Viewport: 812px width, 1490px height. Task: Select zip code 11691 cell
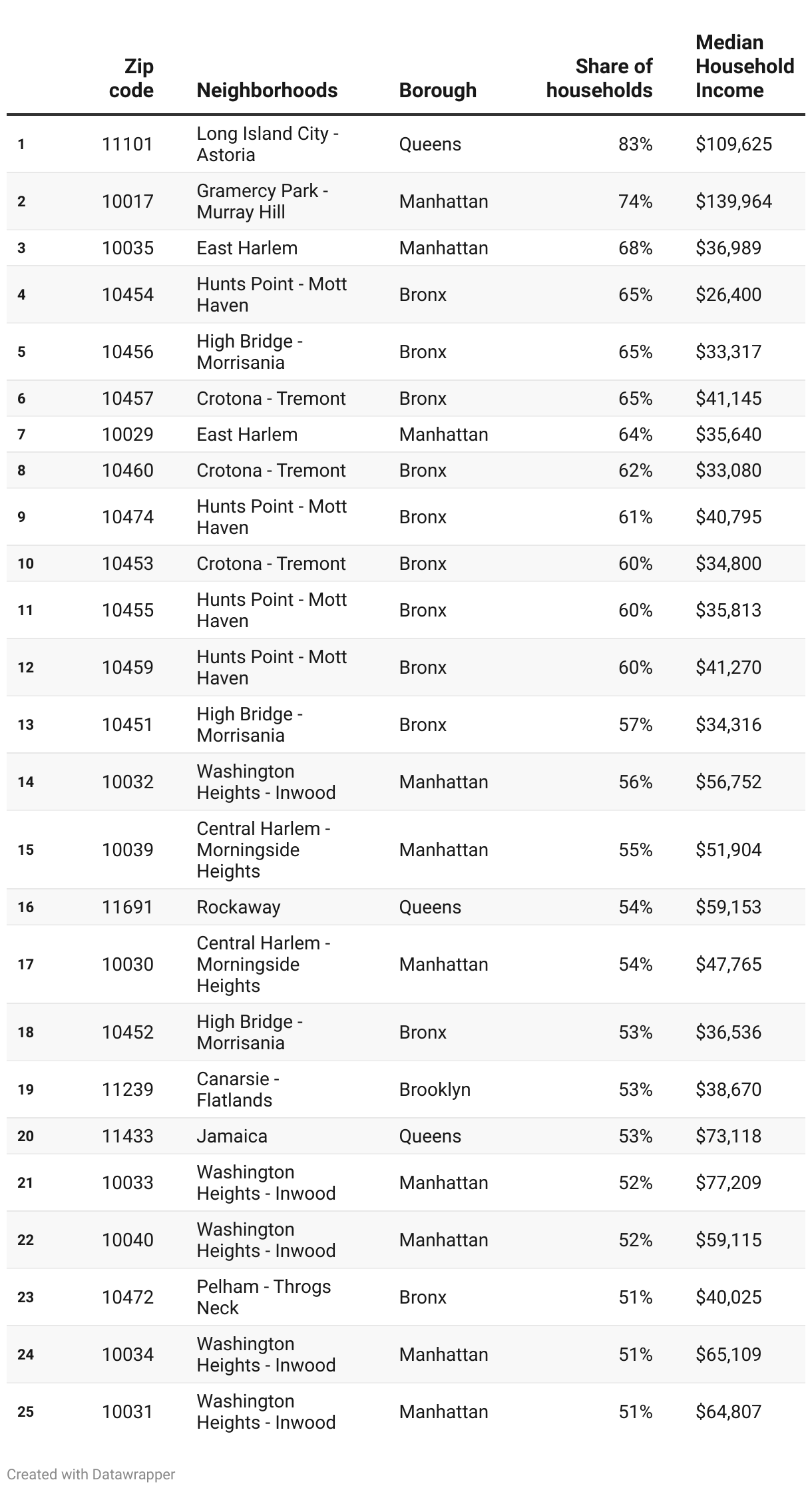click(127, 907)
